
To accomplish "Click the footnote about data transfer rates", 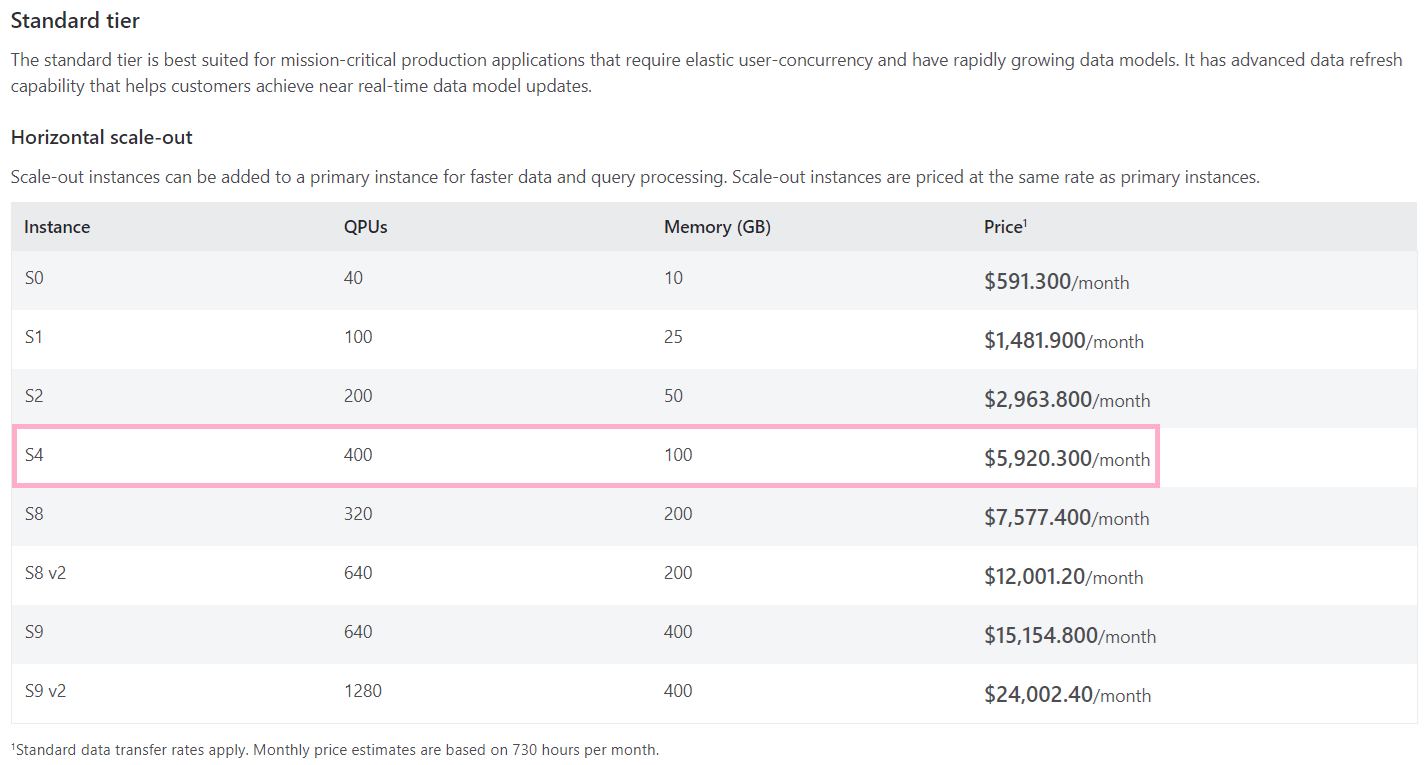I will (335, 749).
